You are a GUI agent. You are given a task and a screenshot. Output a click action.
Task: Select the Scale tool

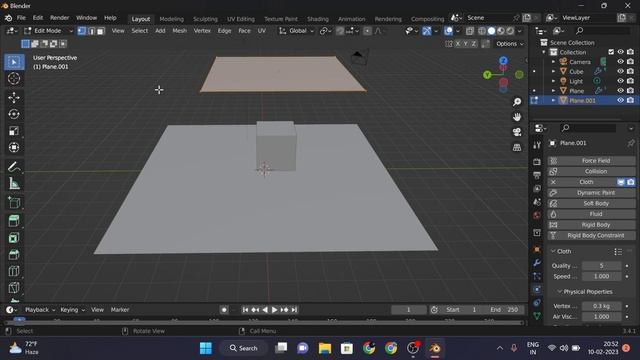(14, 131)
